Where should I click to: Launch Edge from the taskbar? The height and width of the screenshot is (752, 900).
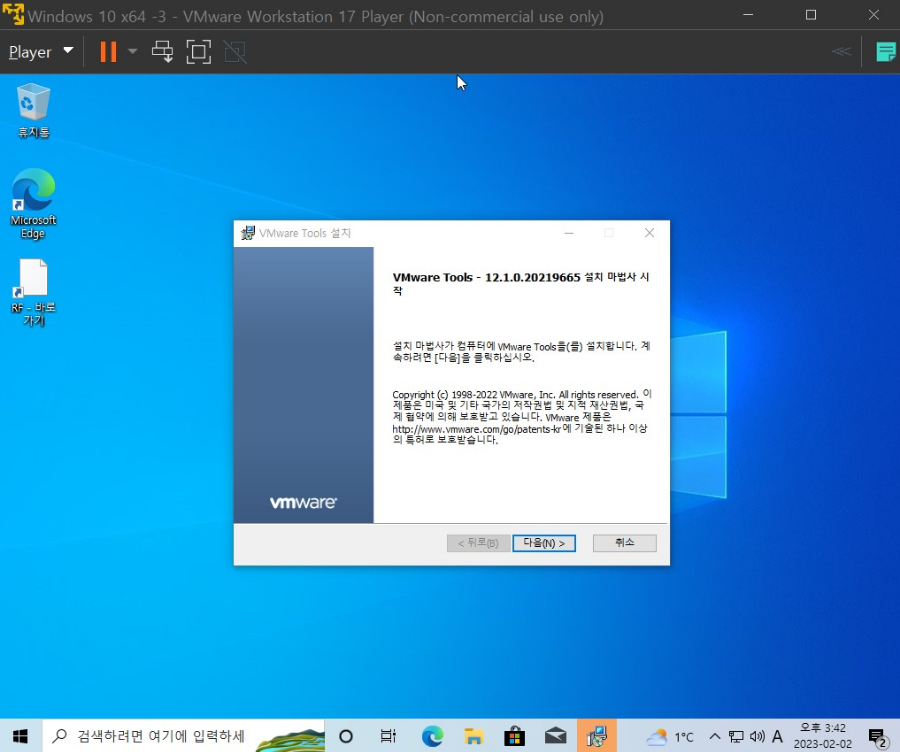tap(432, 736)
